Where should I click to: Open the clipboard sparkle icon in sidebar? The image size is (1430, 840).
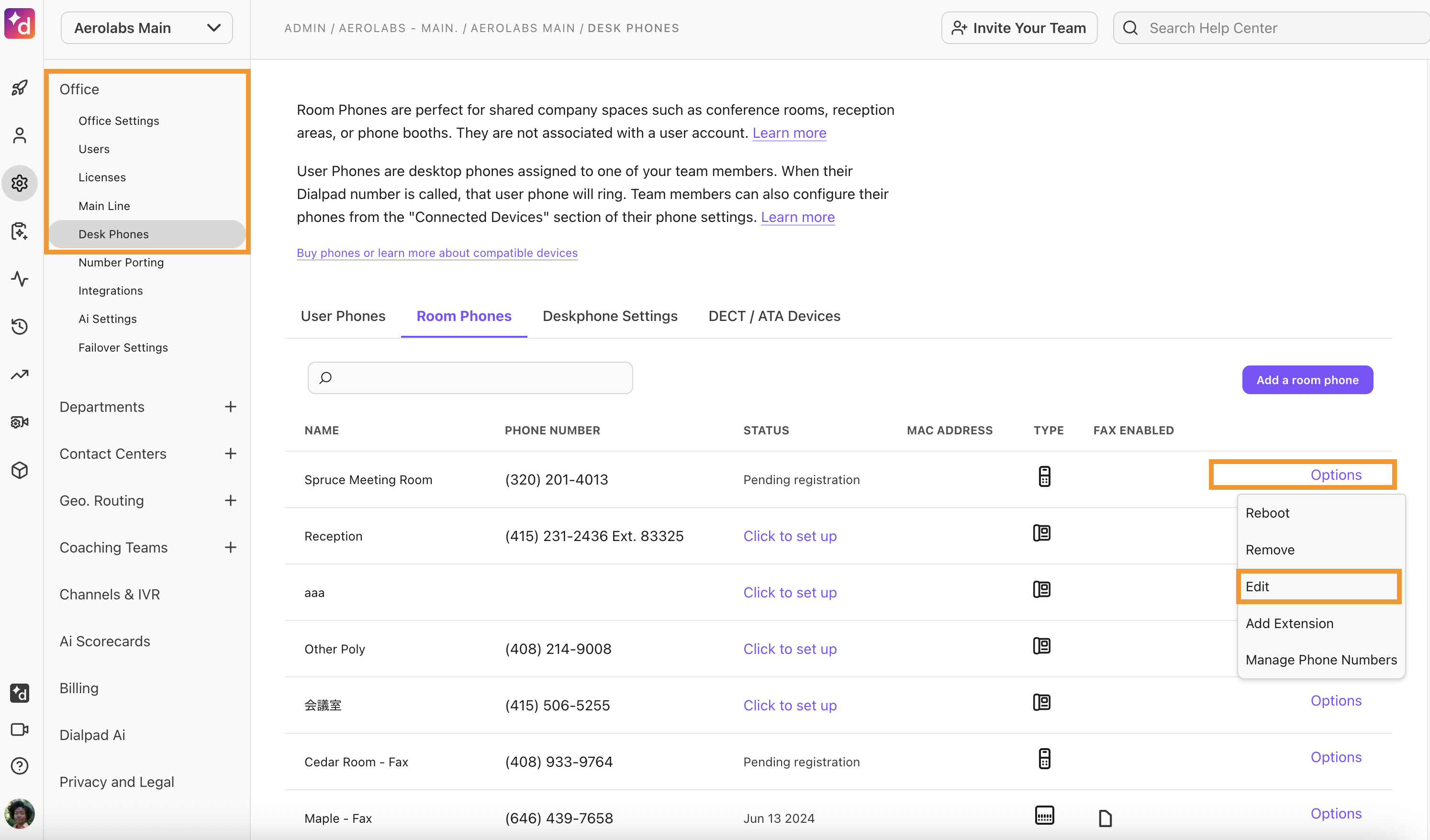click(x=20, y=231)
